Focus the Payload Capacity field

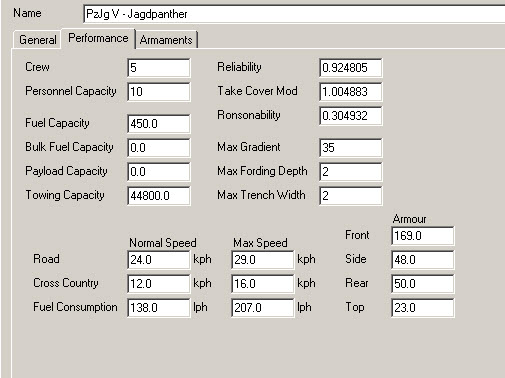point(159,172)
